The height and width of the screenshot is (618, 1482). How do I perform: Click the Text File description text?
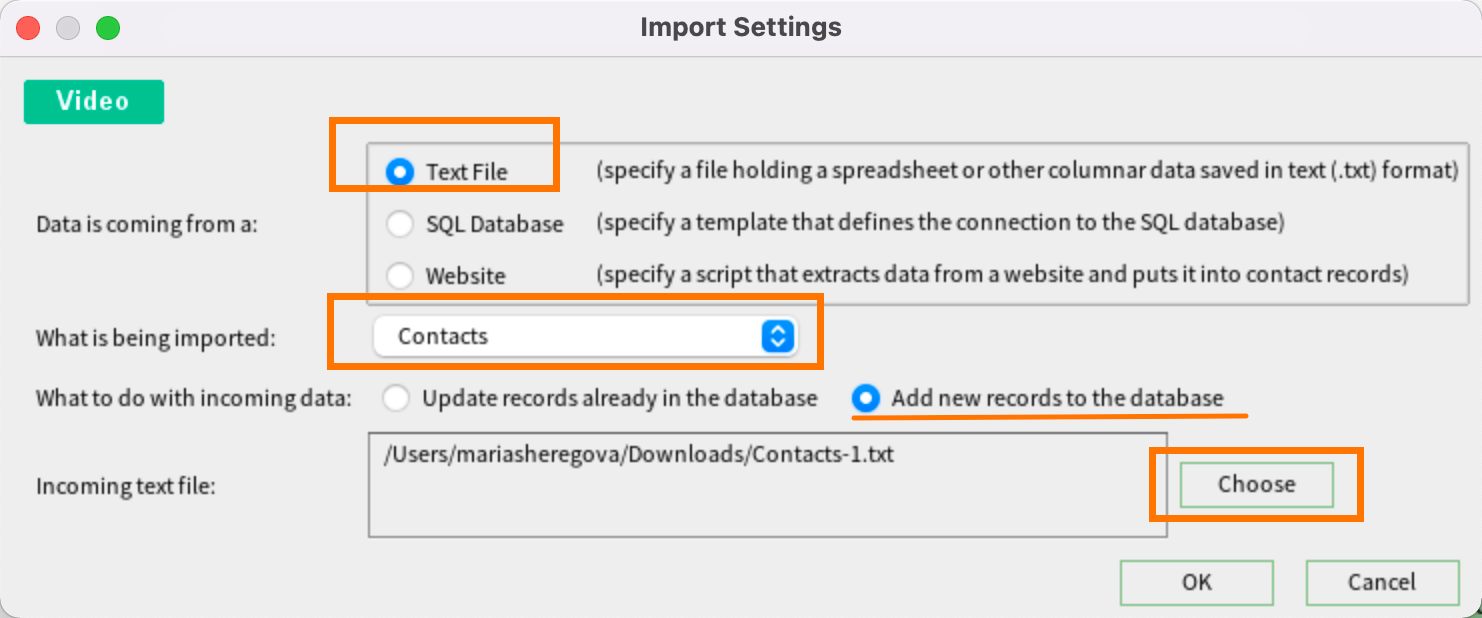1027,171
